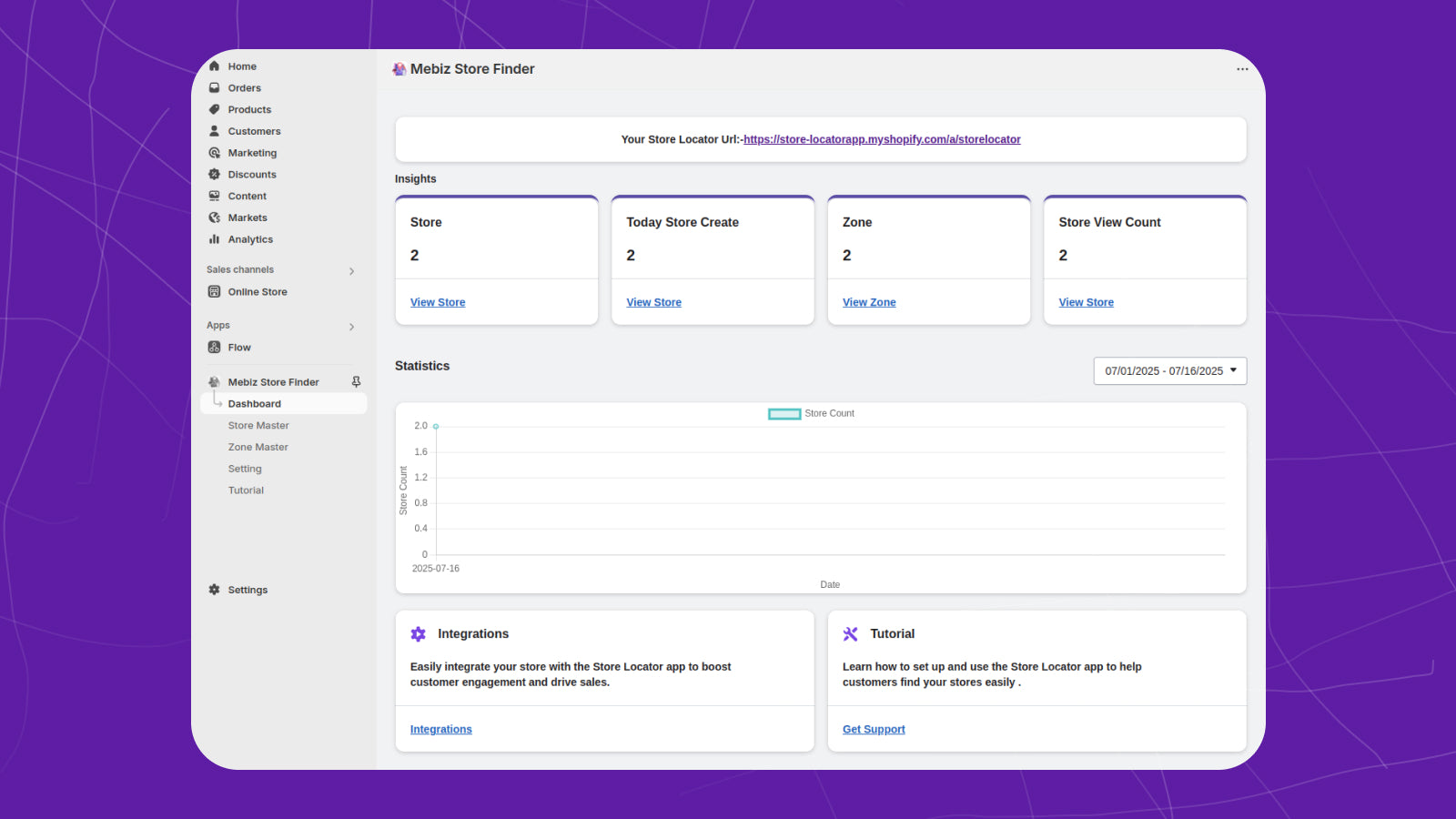The width and height of the screenshot is (1456, 819).
Task: Open Discounts menu item
Action: pyautogui.click(x=252, y=175)
